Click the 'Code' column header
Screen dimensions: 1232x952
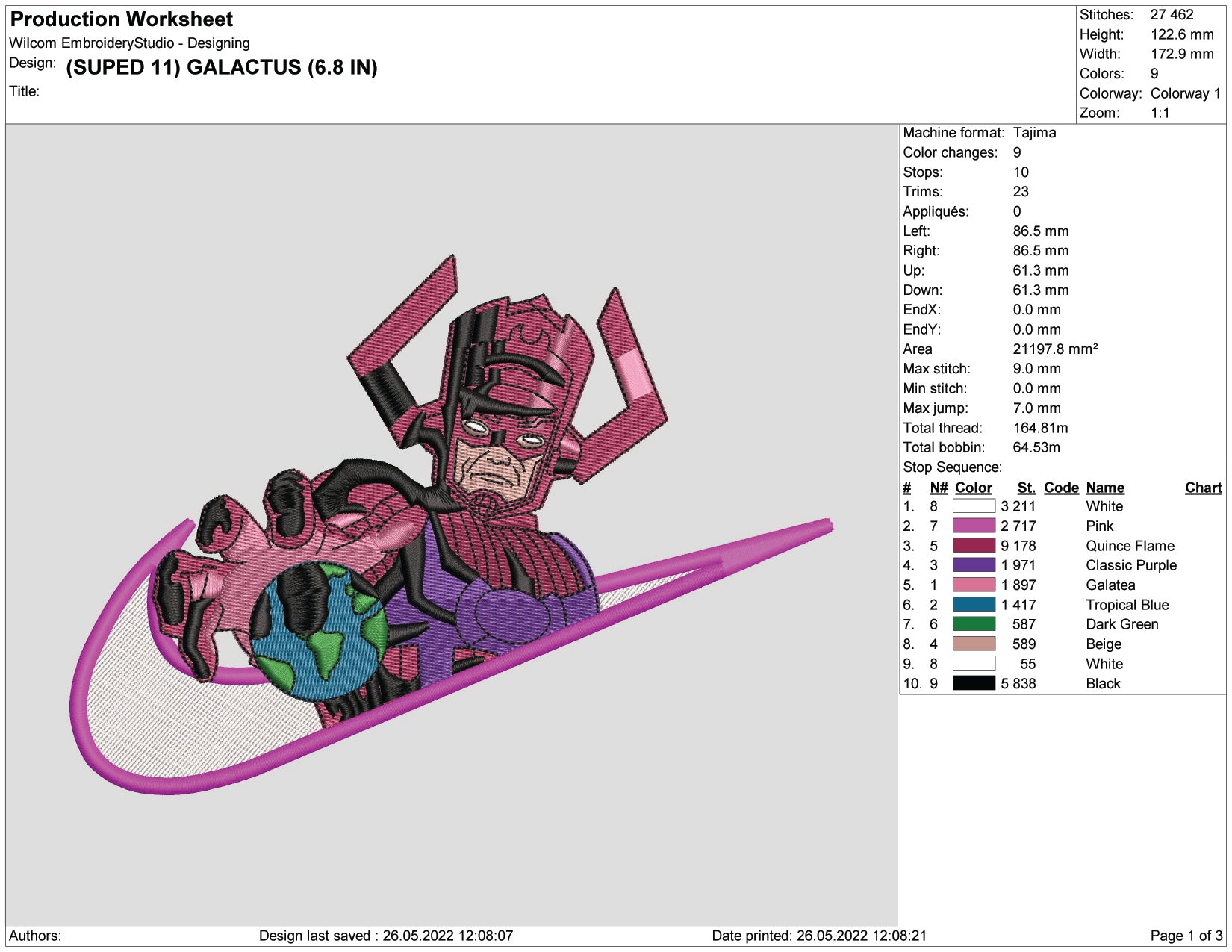pos(1061,488)
